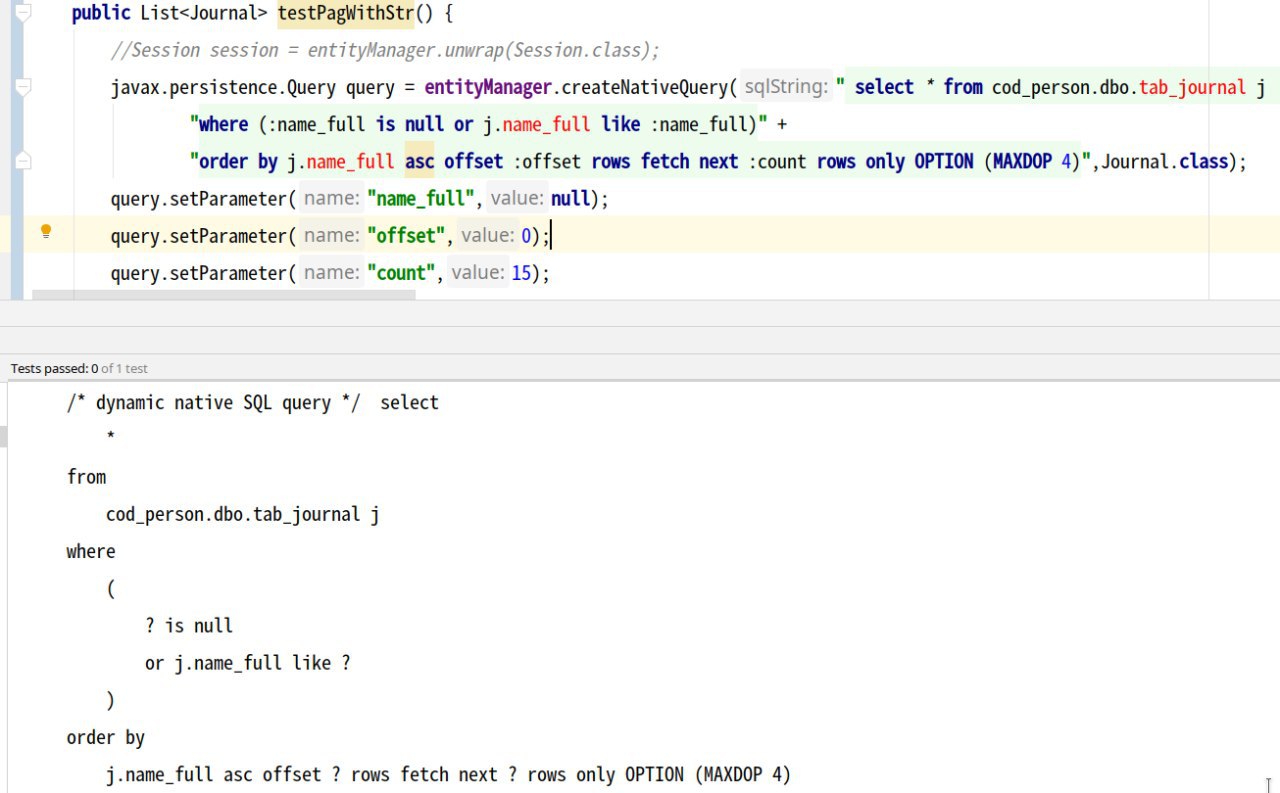1280x793 pixels.
Task: Toggle fold marker beside the order by string line
Action: (23, 161)
